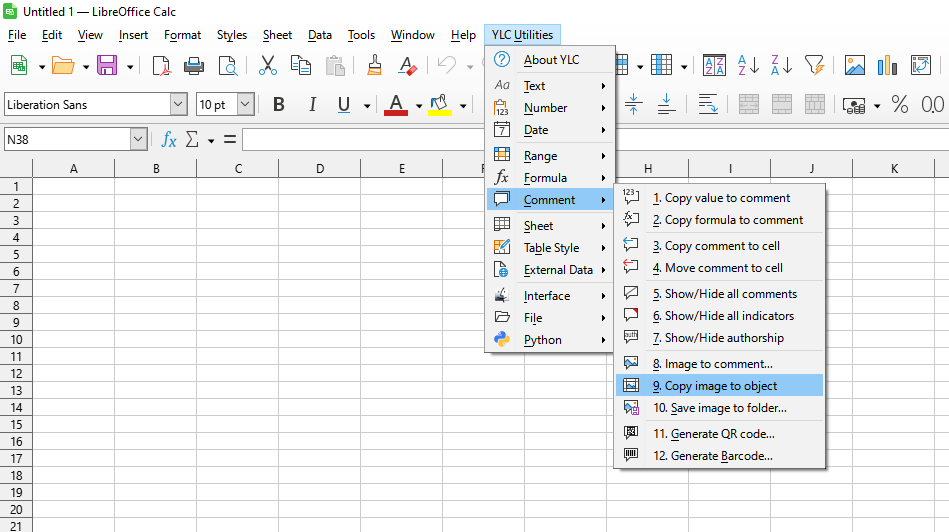Viewport: 949px width, 532px height.
Task: Choose Generate QR code entry
Action: pos(713,434)
